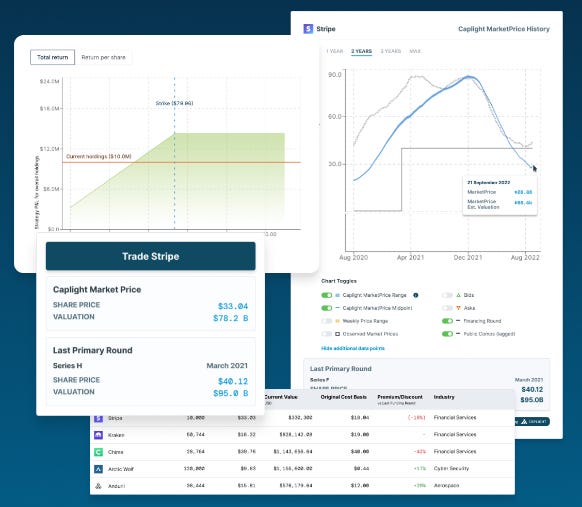
Task: Switch to Return per share tab
Action: [103, 57]
